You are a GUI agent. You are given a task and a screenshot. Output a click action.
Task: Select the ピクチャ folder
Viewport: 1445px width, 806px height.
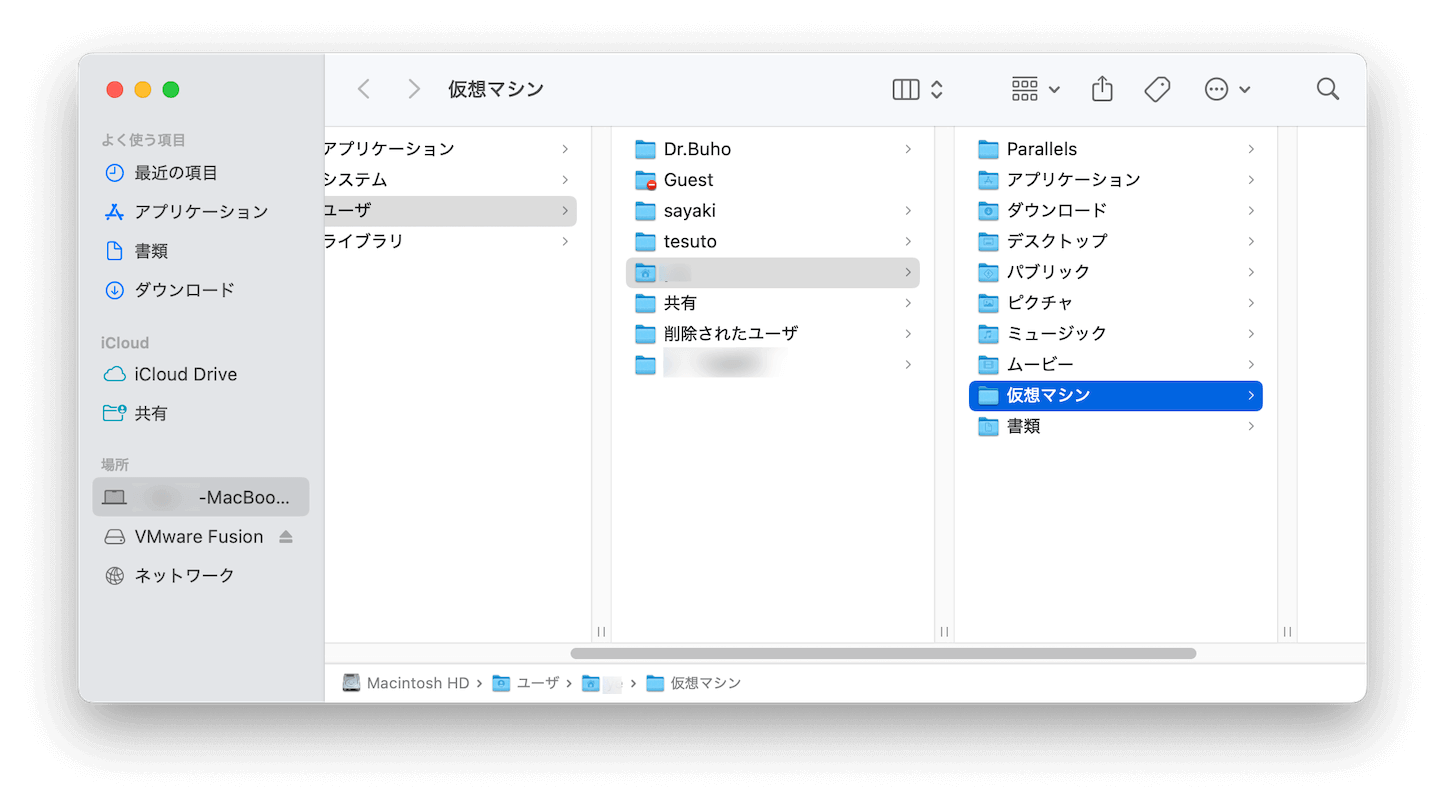point(1116,303)
